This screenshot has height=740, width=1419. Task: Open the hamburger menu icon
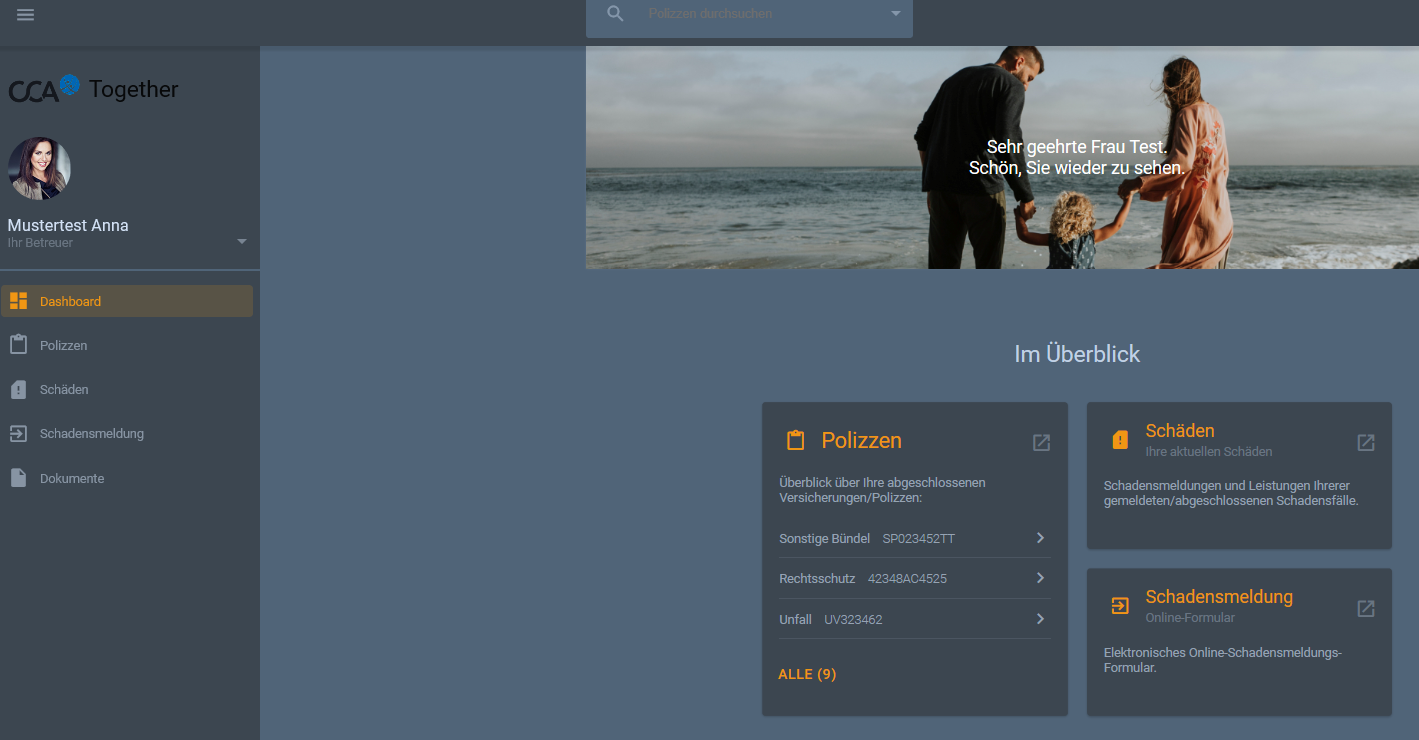(x=26, y=14)
